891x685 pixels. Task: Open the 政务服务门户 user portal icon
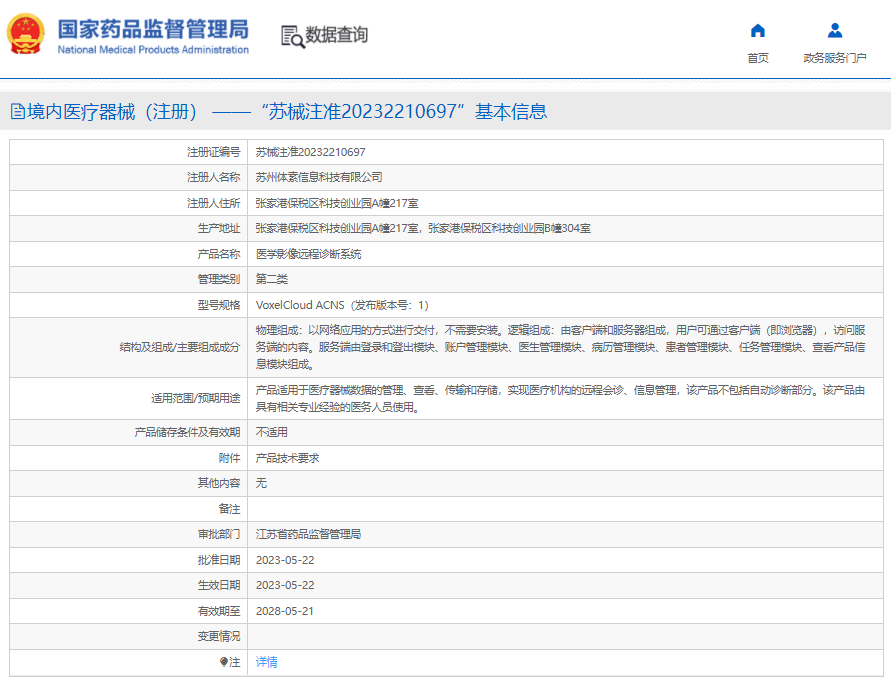point(835,31)
